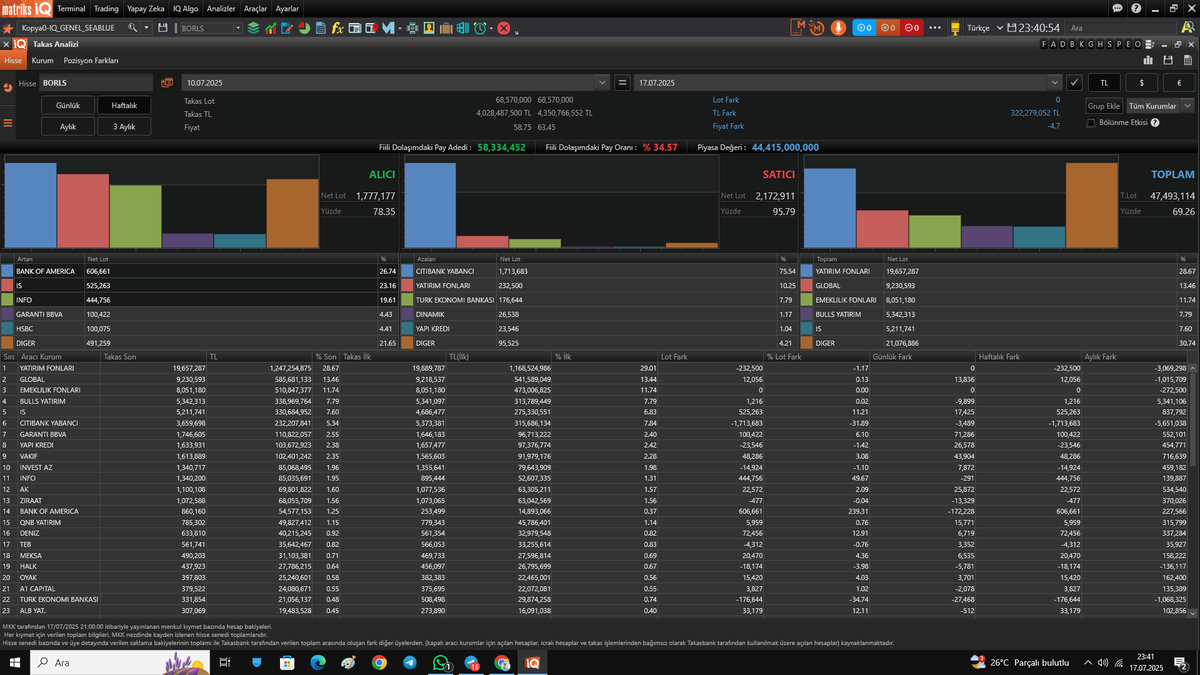Open the question mark help icon
This screenshot has height=675, width=1200.
click(x=1137, y=7)
